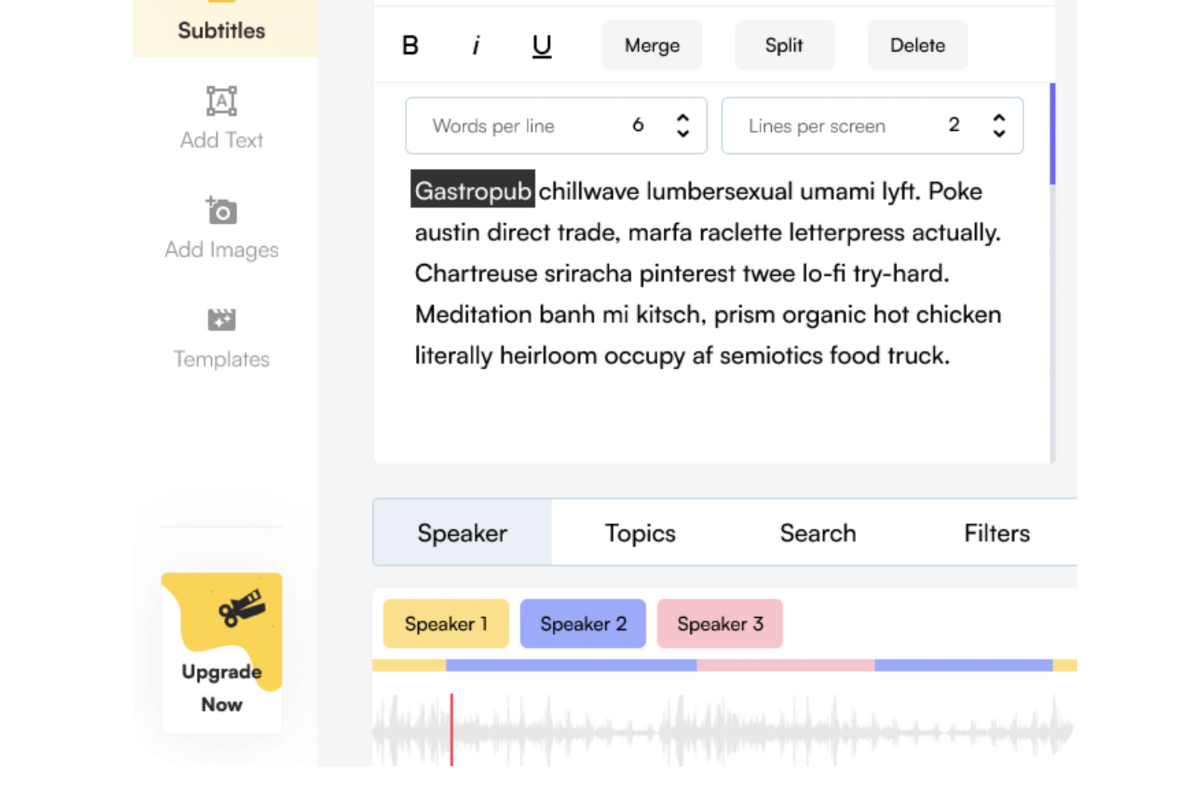Switch to the Speaker tab
This screenshot has height=800, width=1200.
[x=462, y=533]
